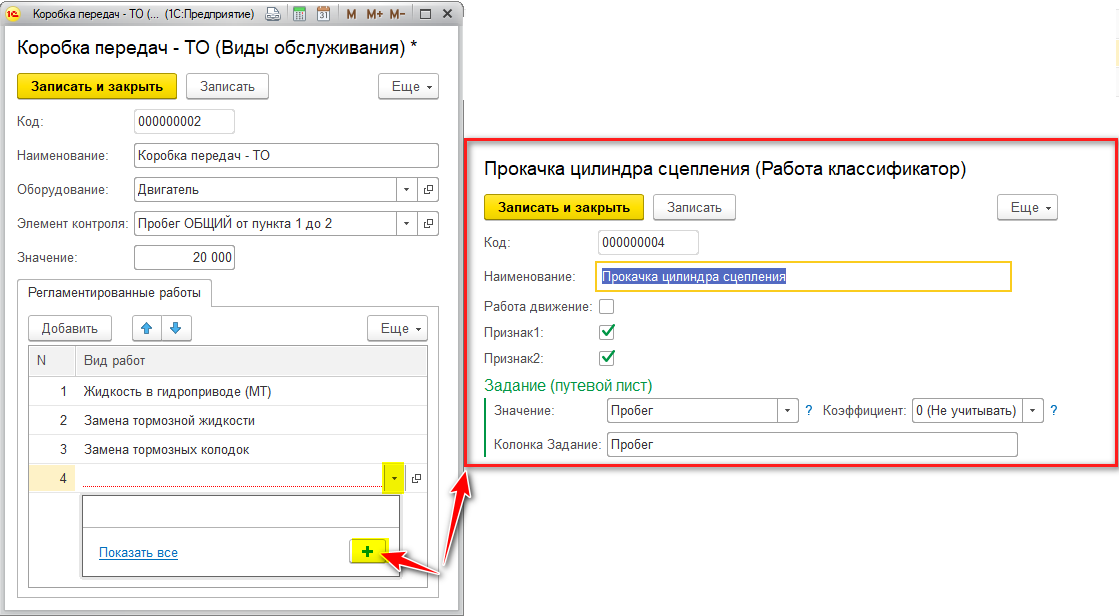Viewport: 1119px width, 616px height.
Task: Move row up with blue arrow
Action: click(x=147, y=328)
